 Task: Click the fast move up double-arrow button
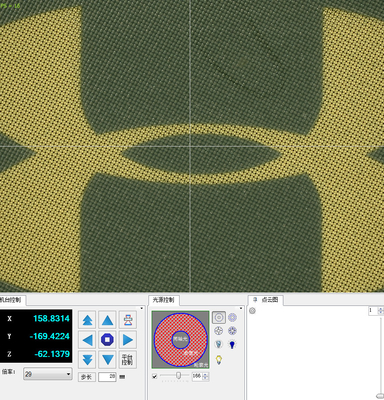[x=87, y=320]
